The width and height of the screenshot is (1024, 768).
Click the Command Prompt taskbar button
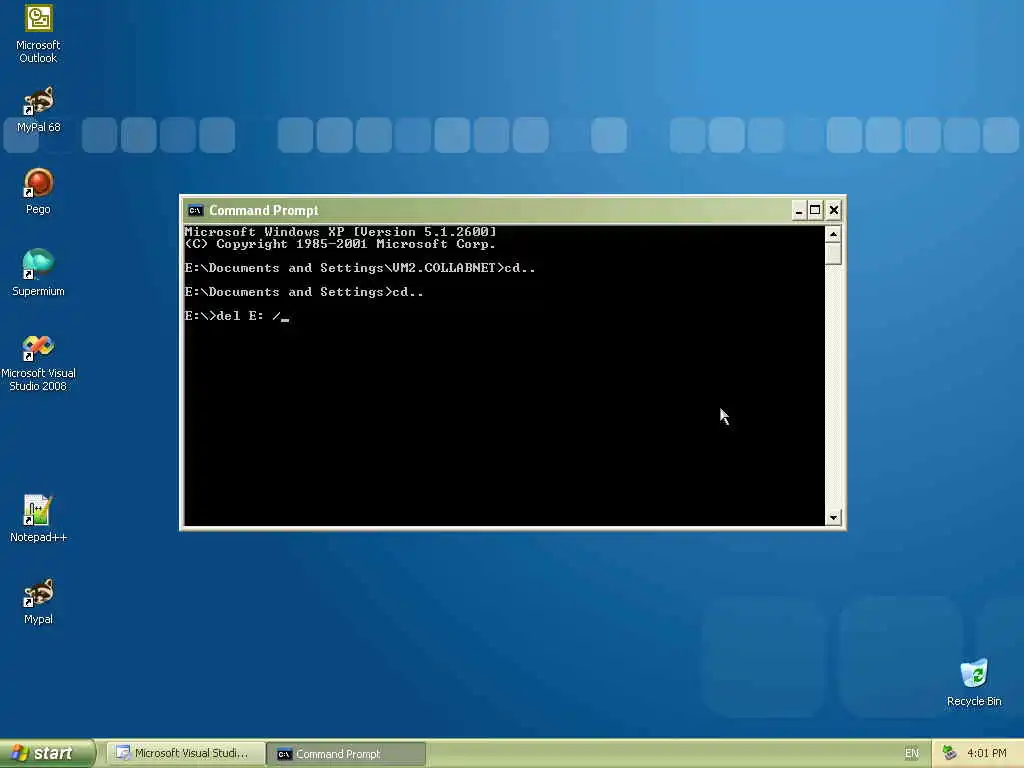coord(347,754)
